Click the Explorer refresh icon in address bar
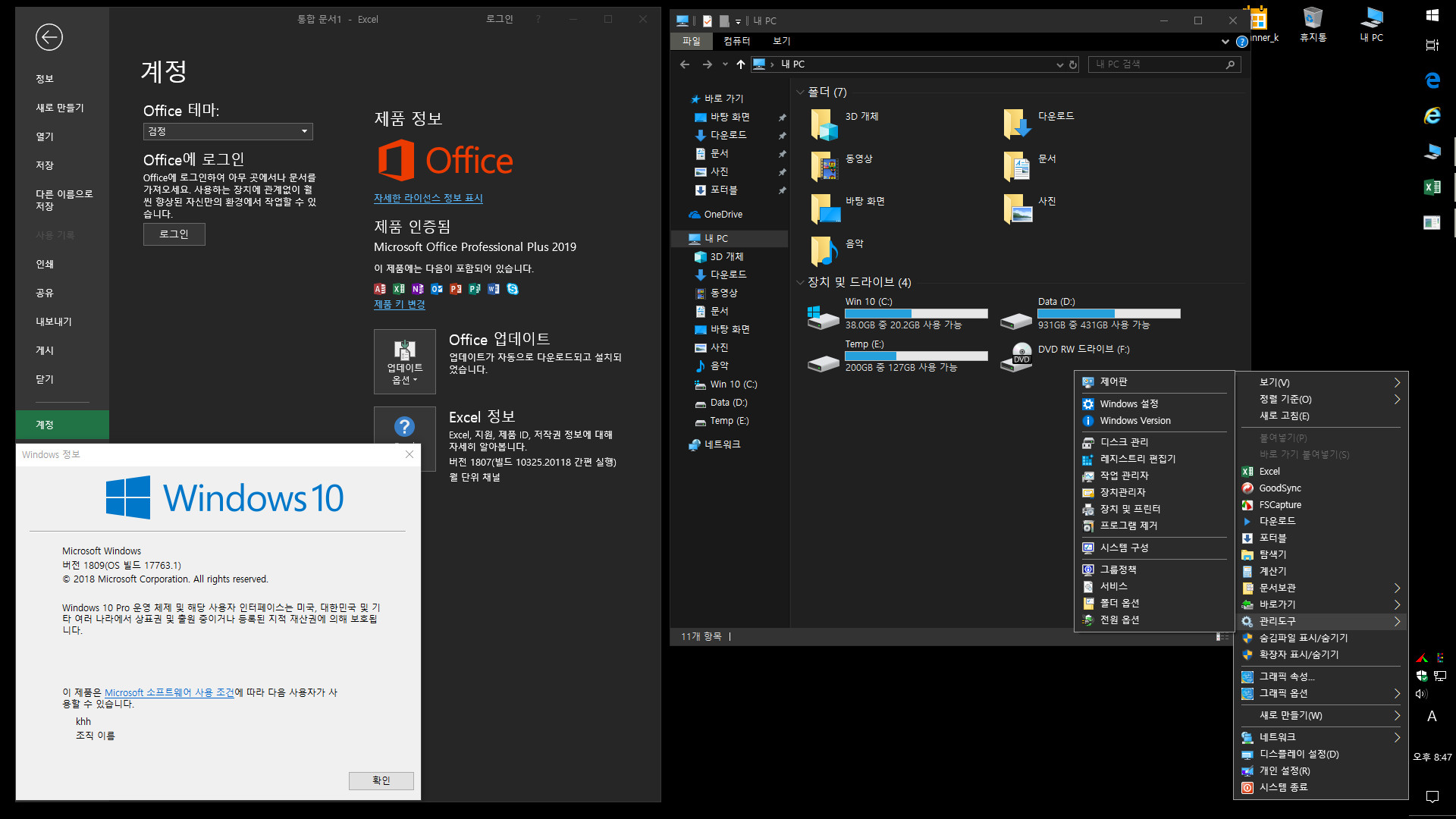Image resolution: width=1456 pixels, height=819 pixels. coord(1073,64)
